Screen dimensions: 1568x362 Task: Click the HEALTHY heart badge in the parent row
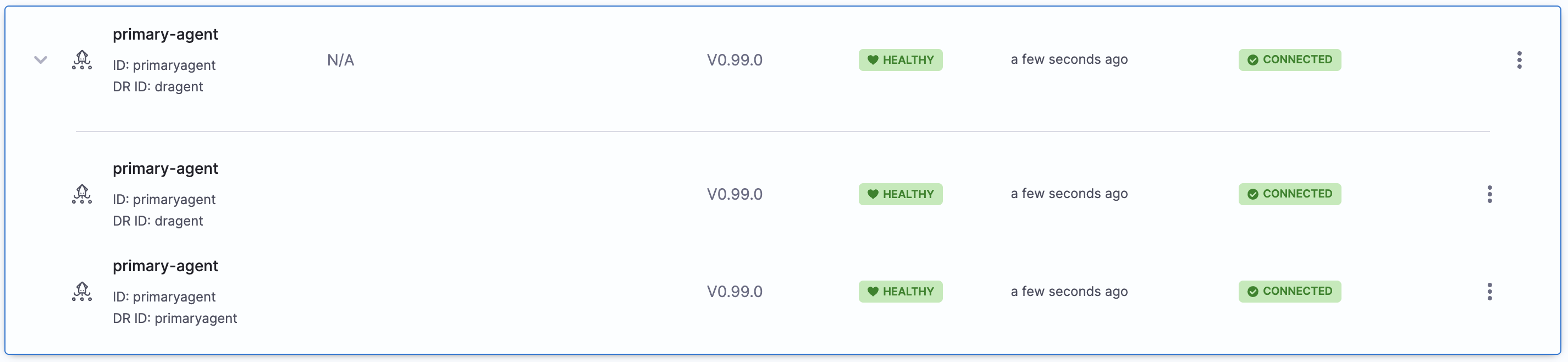point(900,60)
